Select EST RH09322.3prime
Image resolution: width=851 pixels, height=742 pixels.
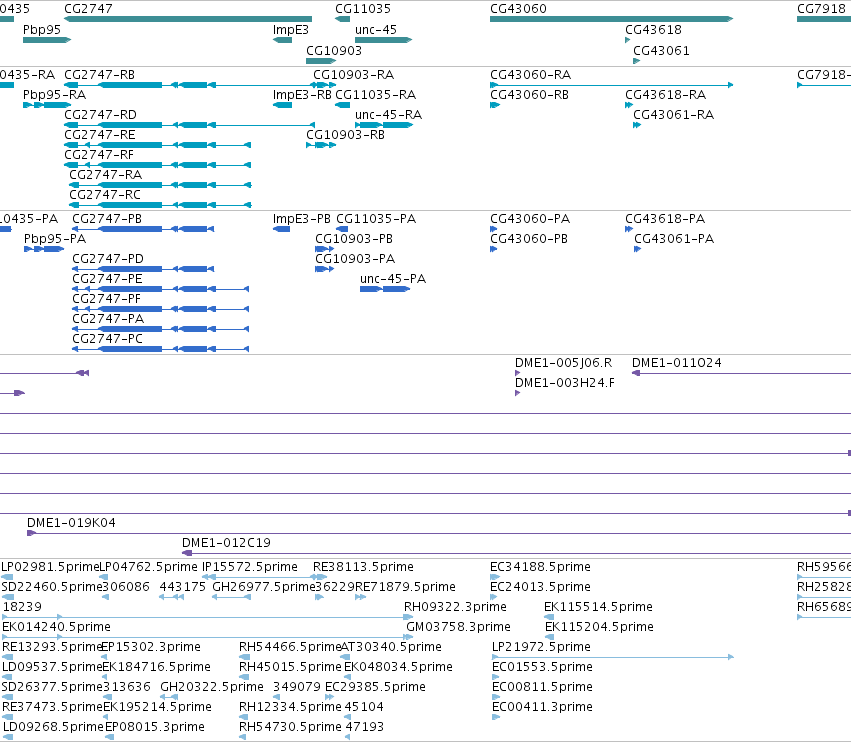click(x=409, y=617)
